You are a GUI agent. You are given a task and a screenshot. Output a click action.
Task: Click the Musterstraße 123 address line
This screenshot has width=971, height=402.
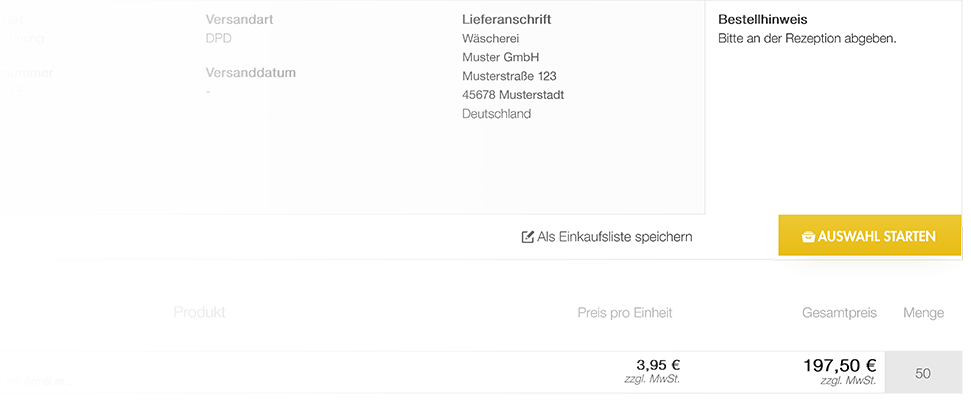tap(509, 76)
